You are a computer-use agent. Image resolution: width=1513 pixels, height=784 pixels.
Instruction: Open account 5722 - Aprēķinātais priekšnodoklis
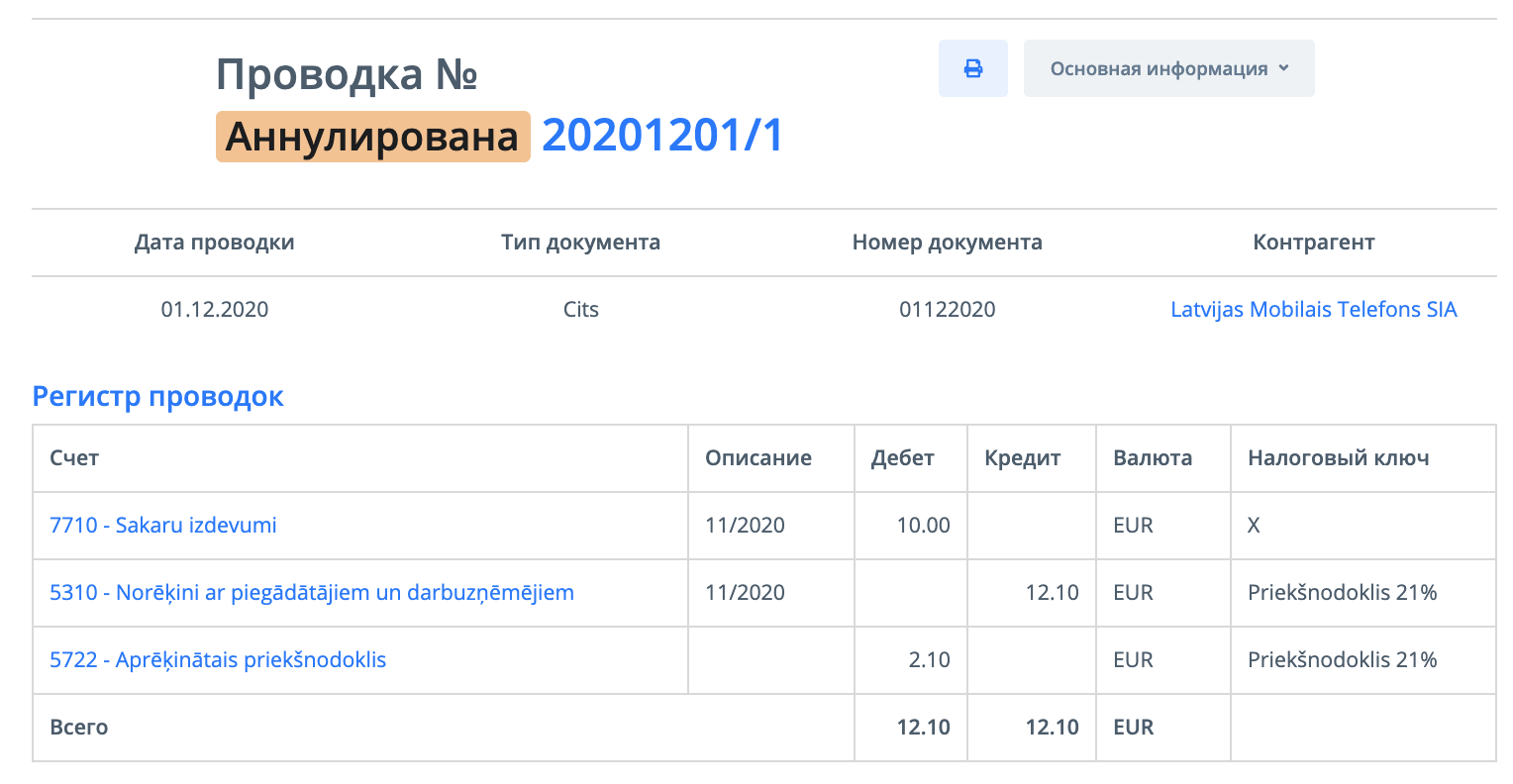218,659
